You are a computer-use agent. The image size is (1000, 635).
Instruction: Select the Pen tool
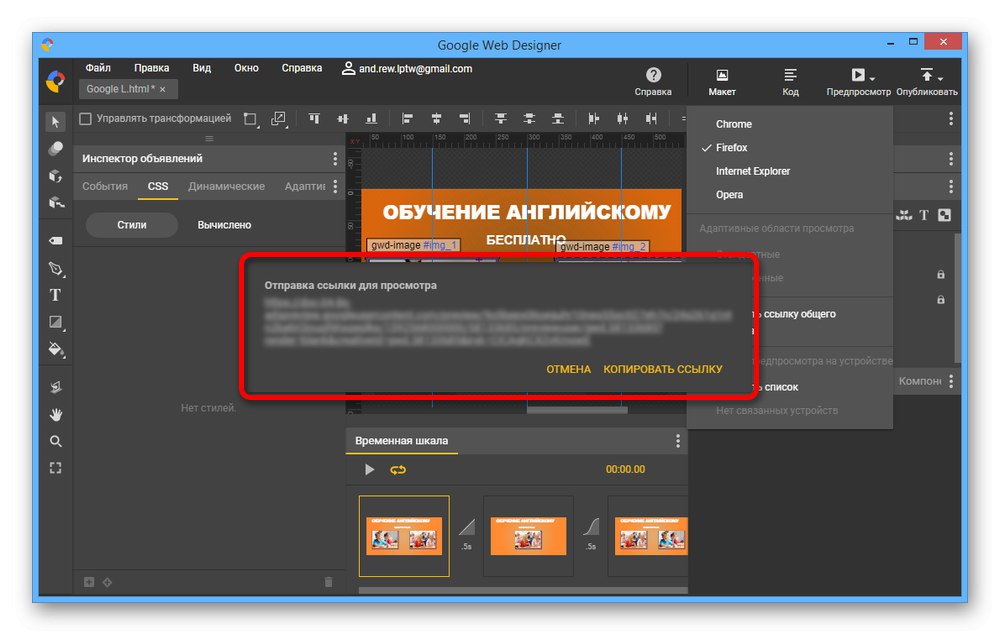(55, 268)
